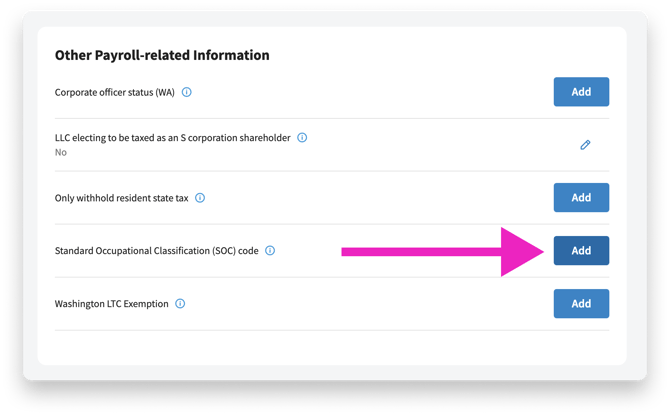Add Washington LTC Exemption
The height and width of the screenshot is (415, 670).
[581, 303]
